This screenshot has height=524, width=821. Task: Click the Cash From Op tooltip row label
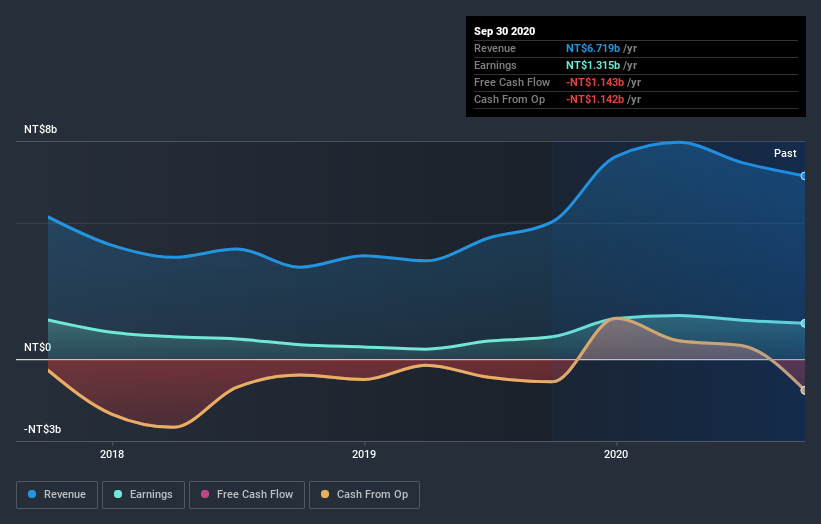509,99
